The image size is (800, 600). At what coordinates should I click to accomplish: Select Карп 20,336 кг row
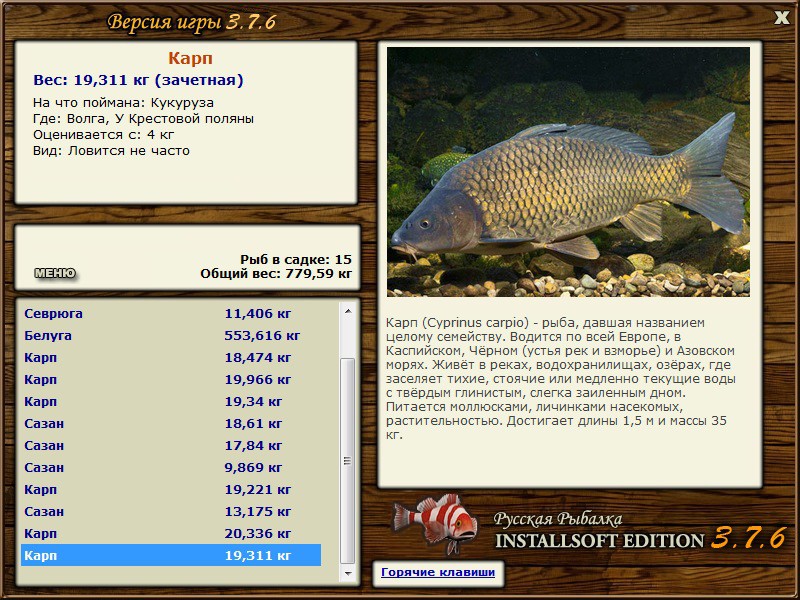pyautogui.click(x=171, y=533)
